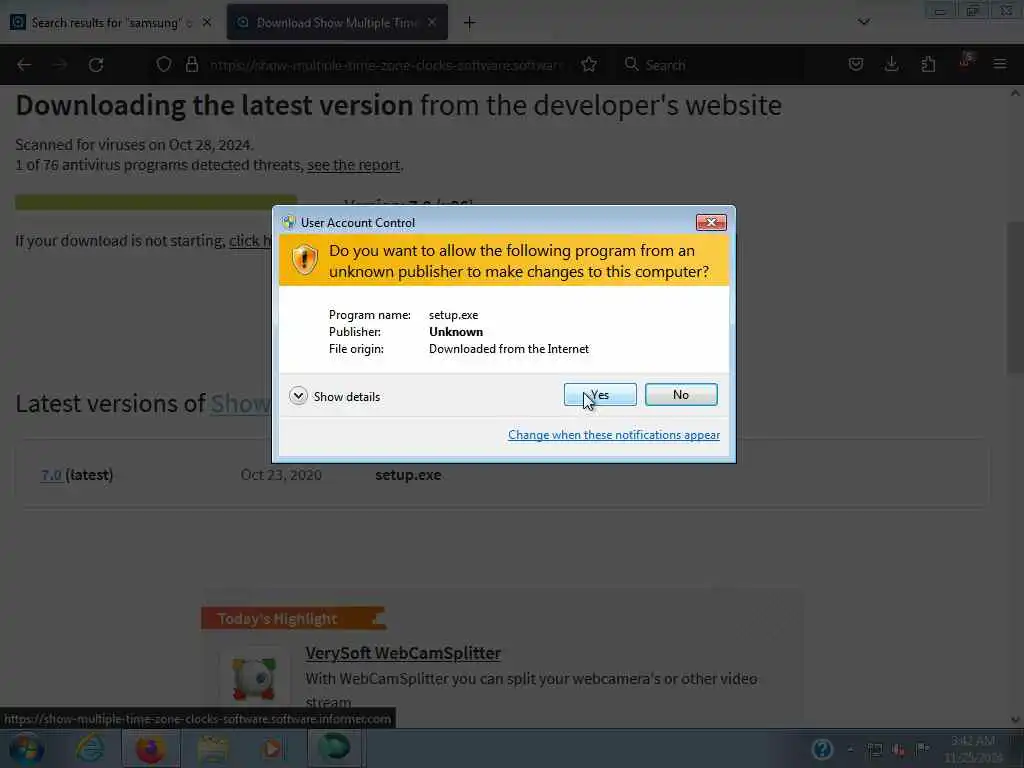The image size is (1024, 768).
Task: Click the version 7.0 link
Action: [52, 475]
